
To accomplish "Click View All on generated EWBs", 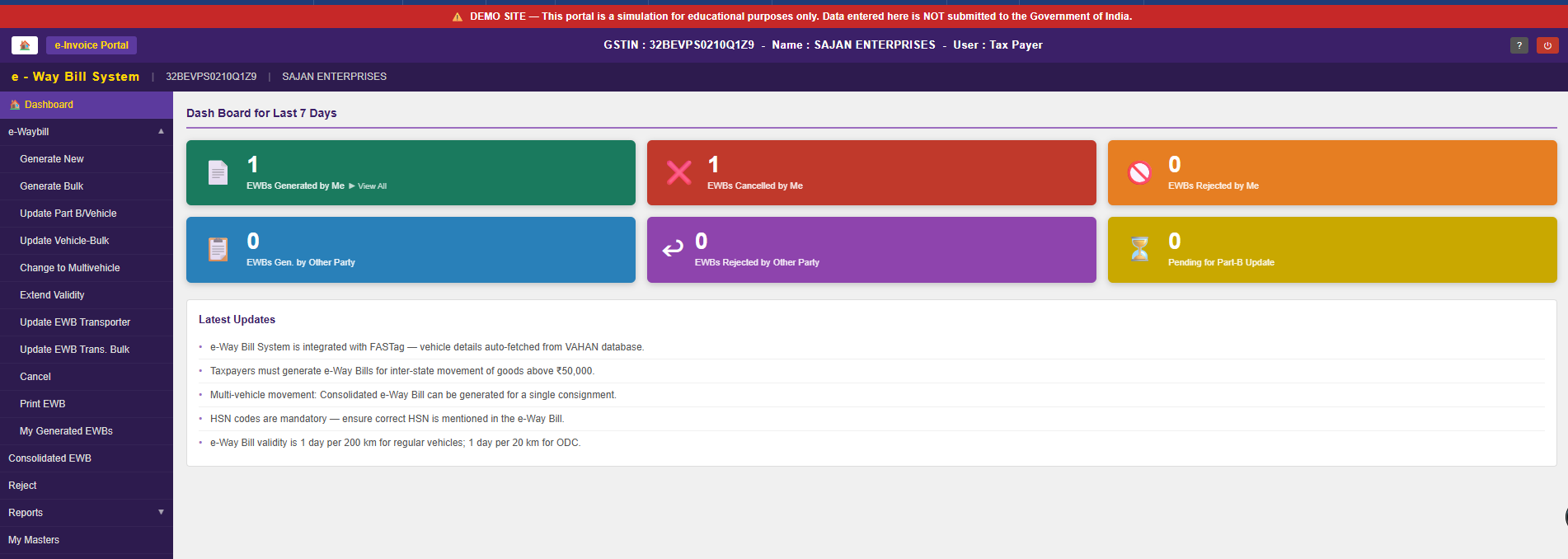I will click(368, 186).
